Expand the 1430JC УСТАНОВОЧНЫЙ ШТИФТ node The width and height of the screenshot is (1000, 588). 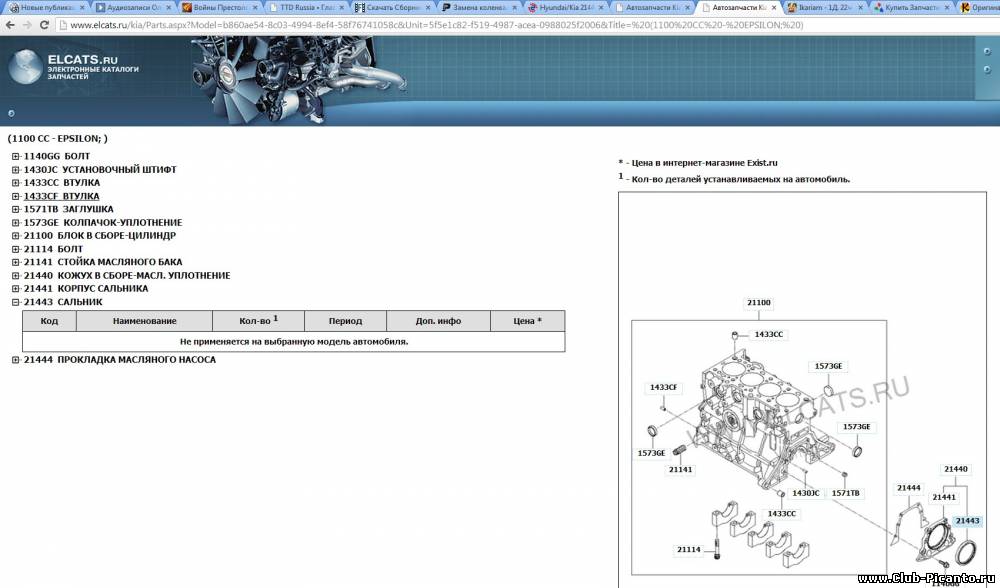[15, 170]
